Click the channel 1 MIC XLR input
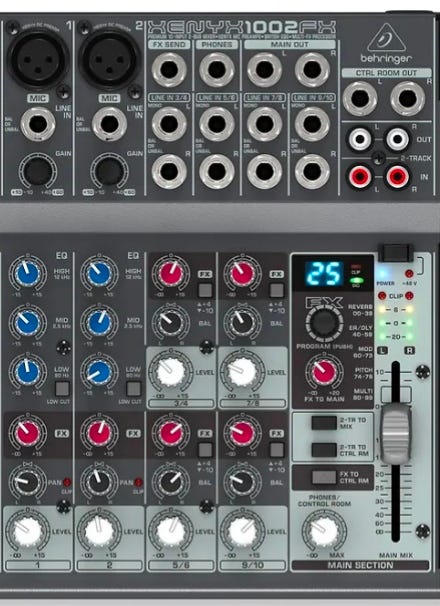440x606 pixels. 38,58
